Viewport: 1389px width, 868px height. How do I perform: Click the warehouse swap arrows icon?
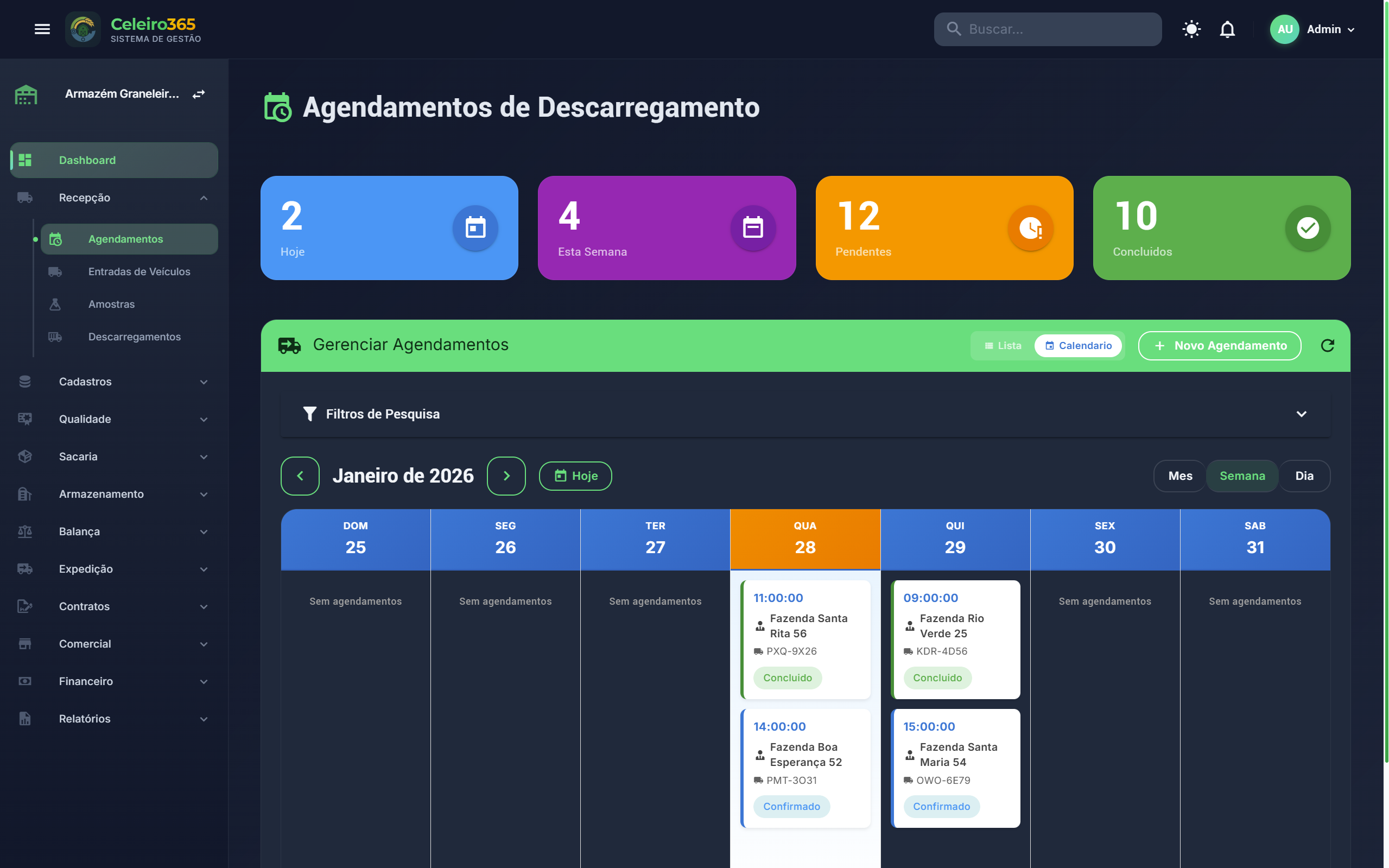point(199,94)
